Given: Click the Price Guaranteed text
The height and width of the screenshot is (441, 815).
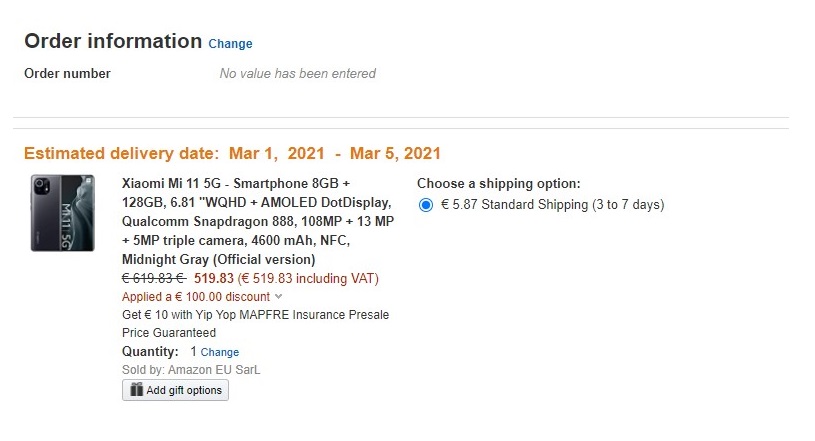Looking at the screenshot, I should click(169, 333).
